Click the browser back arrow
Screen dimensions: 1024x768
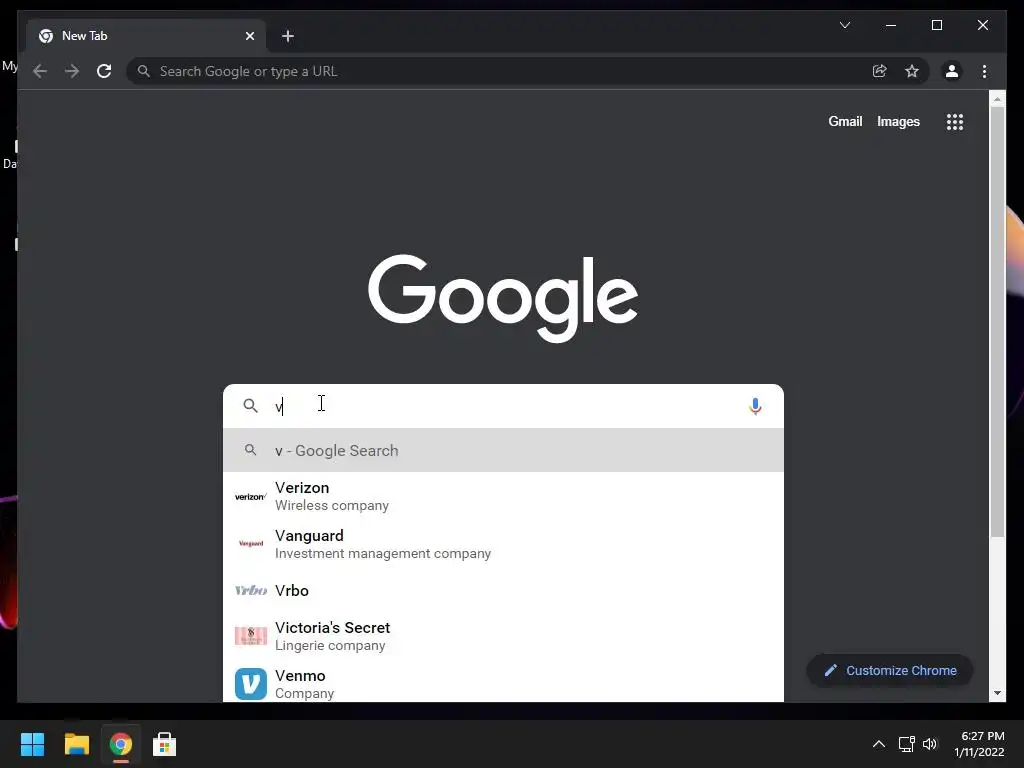coord(40,71)
